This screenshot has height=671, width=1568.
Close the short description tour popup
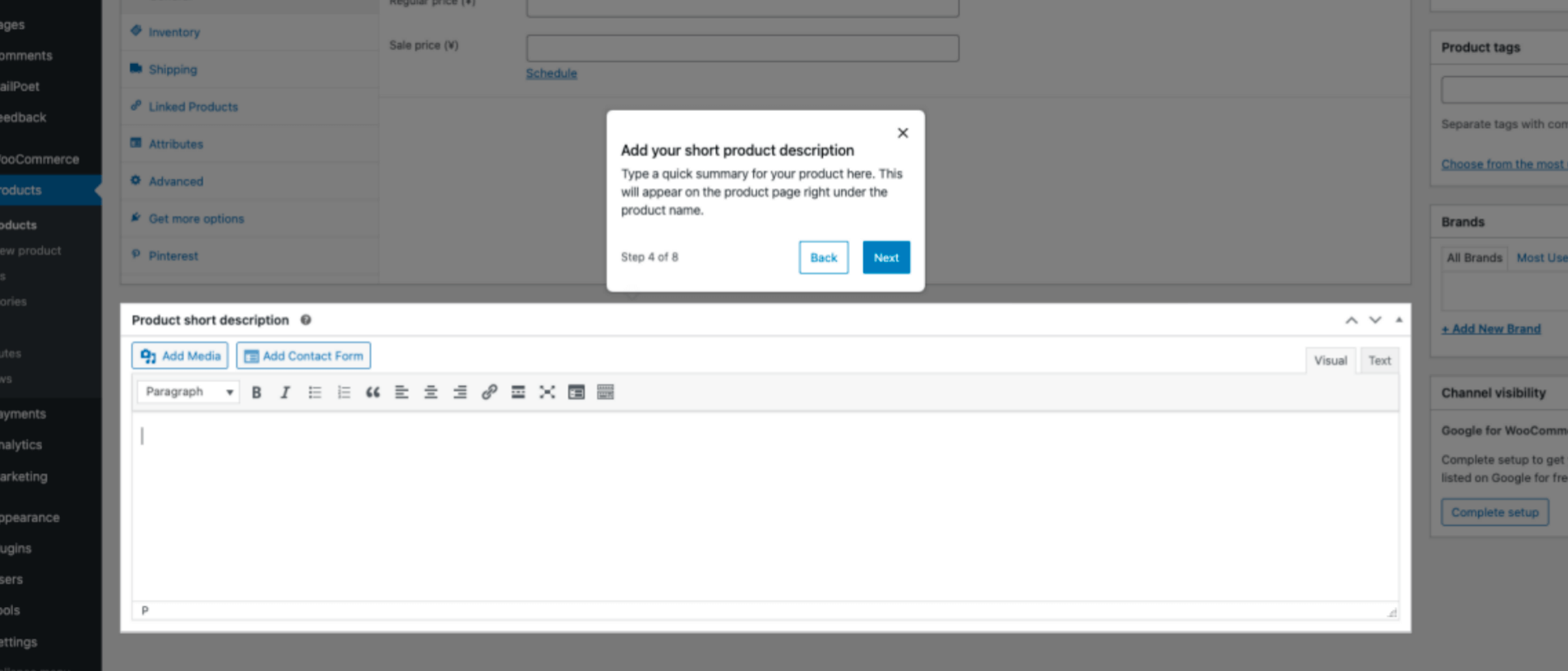pyautogui.click(x=902, y=133)
